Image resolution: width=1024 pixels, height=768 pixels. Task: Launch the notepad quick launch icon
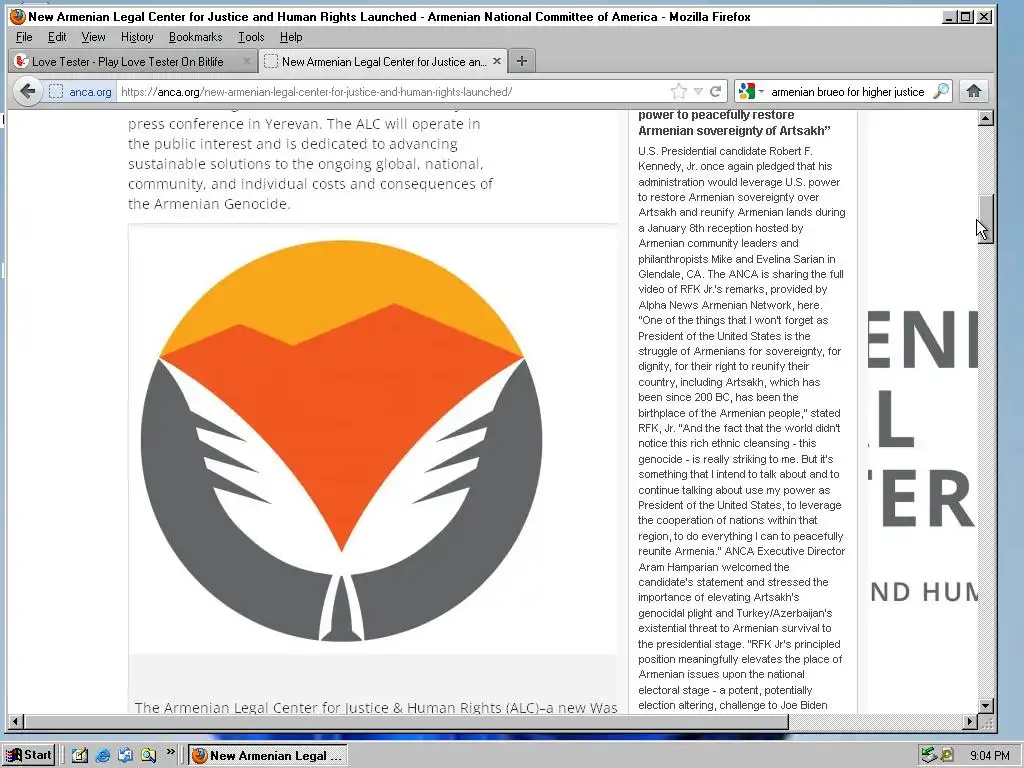80,755
